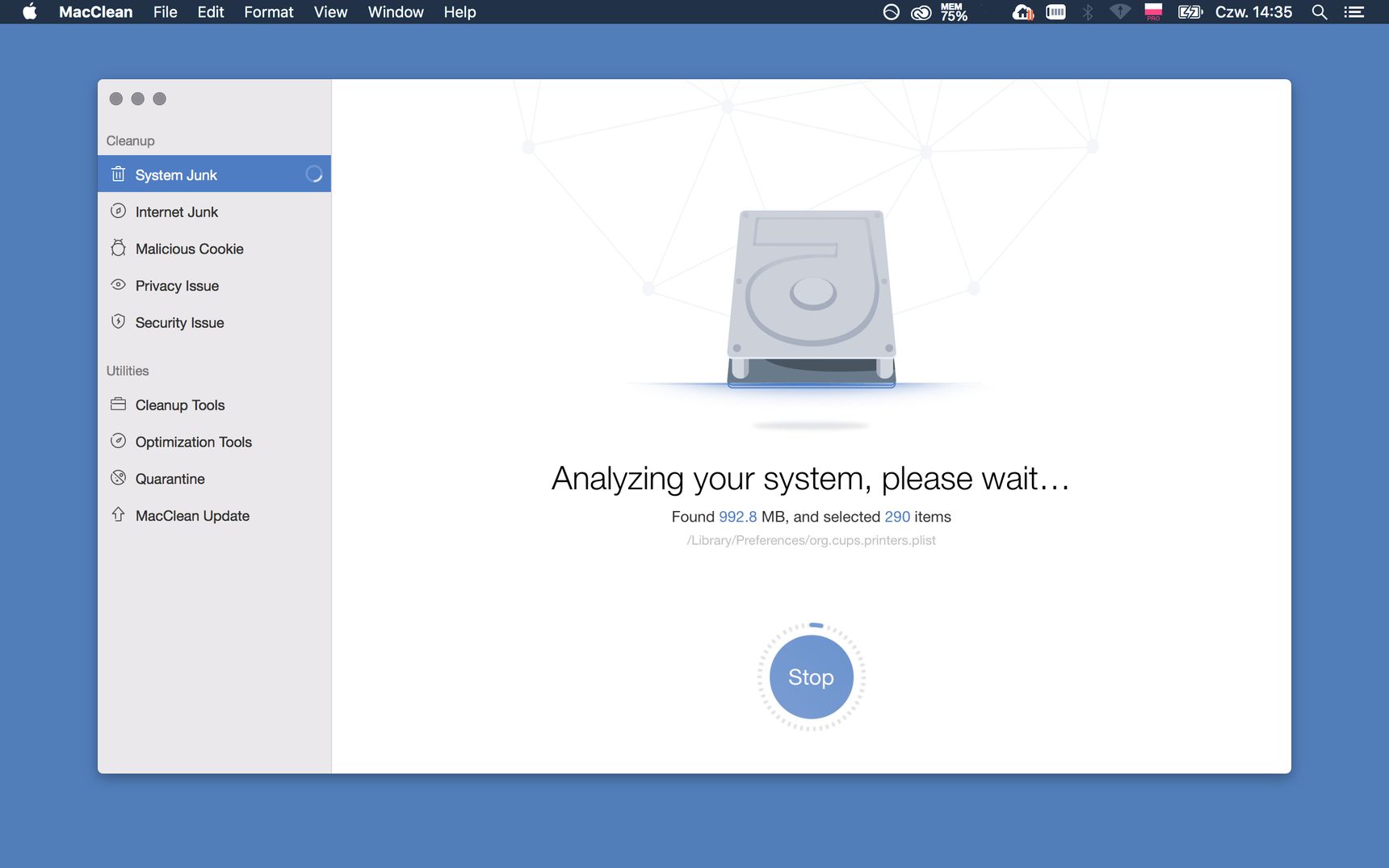Click the Utilities section header

click(128, 371)
